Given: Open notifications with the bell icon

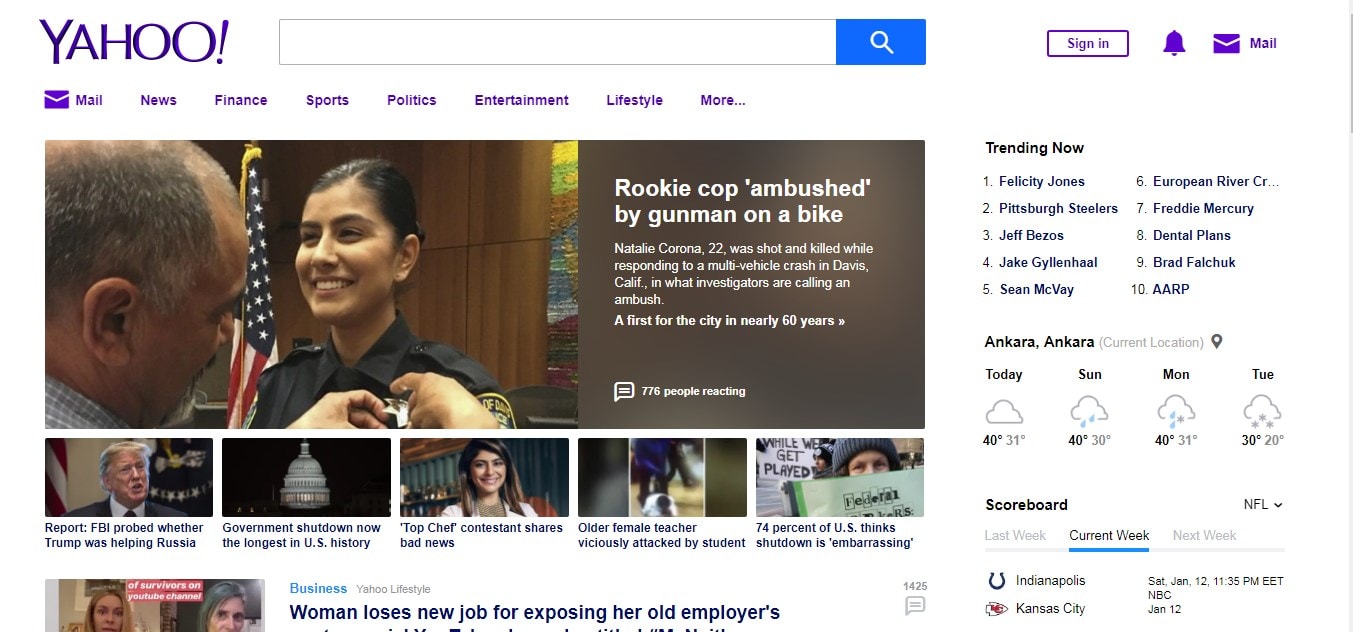Looking at the screenshot, I should [x=1174, y=43].
